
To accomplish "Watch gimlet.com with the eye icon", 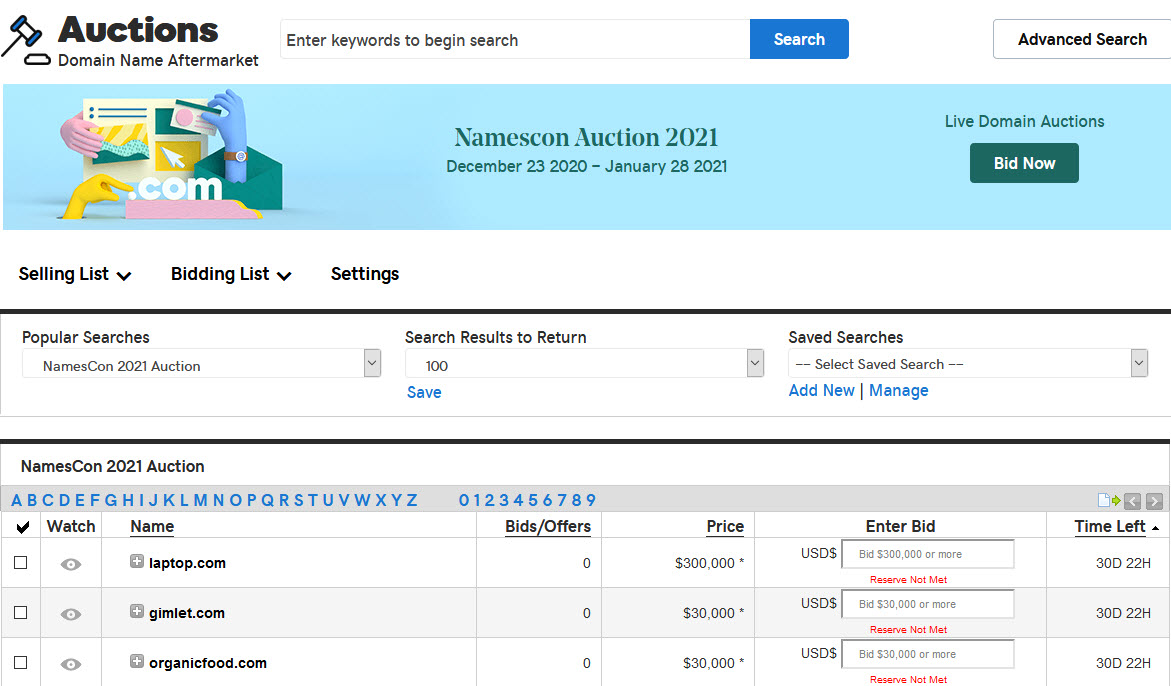I will (x=71, y=614).
